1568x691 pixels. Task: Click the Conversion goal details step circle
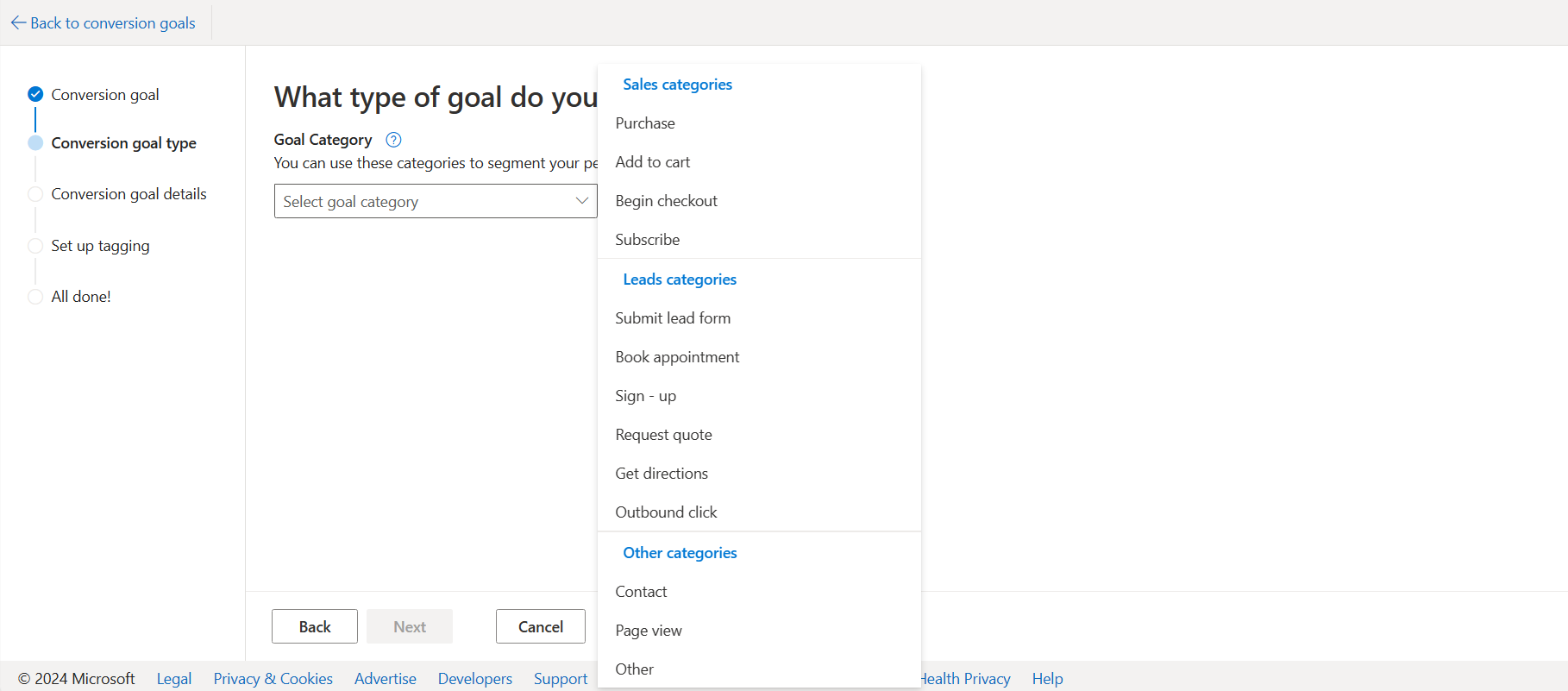[35, 194]
